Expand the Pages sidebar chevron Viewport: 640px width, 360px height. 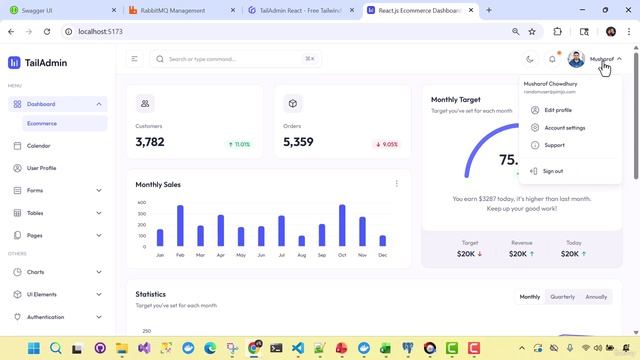pos(99,236)
